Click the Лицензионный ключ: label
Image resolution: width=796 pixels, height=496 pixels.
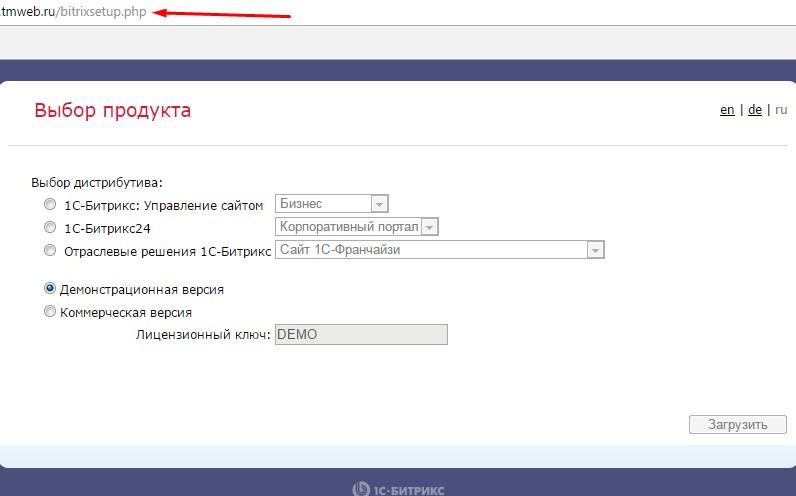coord(203,335)
